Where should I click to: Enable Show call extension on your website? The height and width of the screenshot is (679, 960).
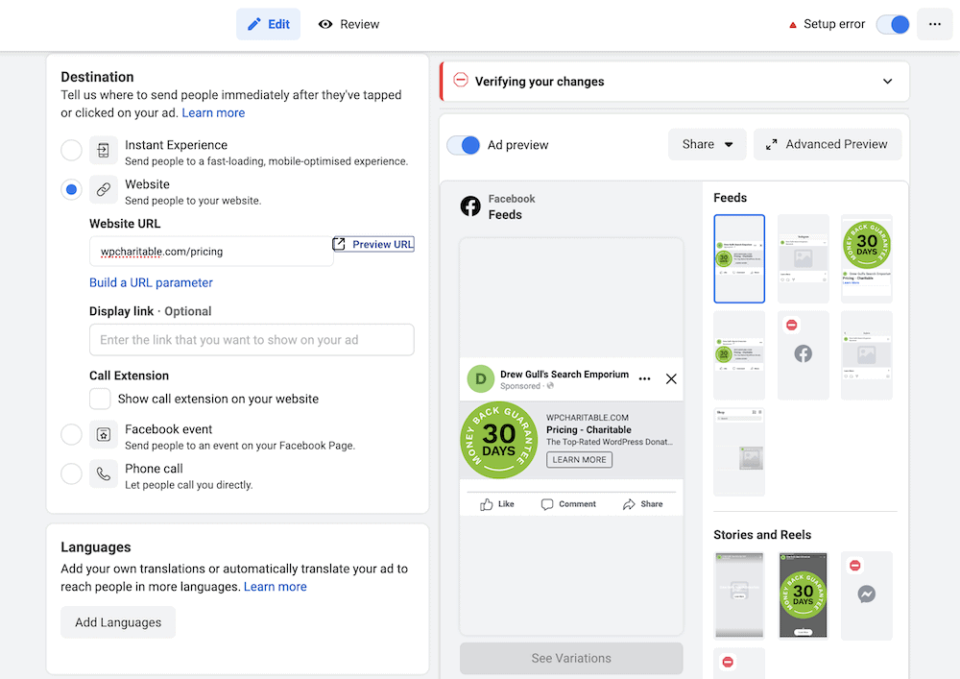(100, 399)
